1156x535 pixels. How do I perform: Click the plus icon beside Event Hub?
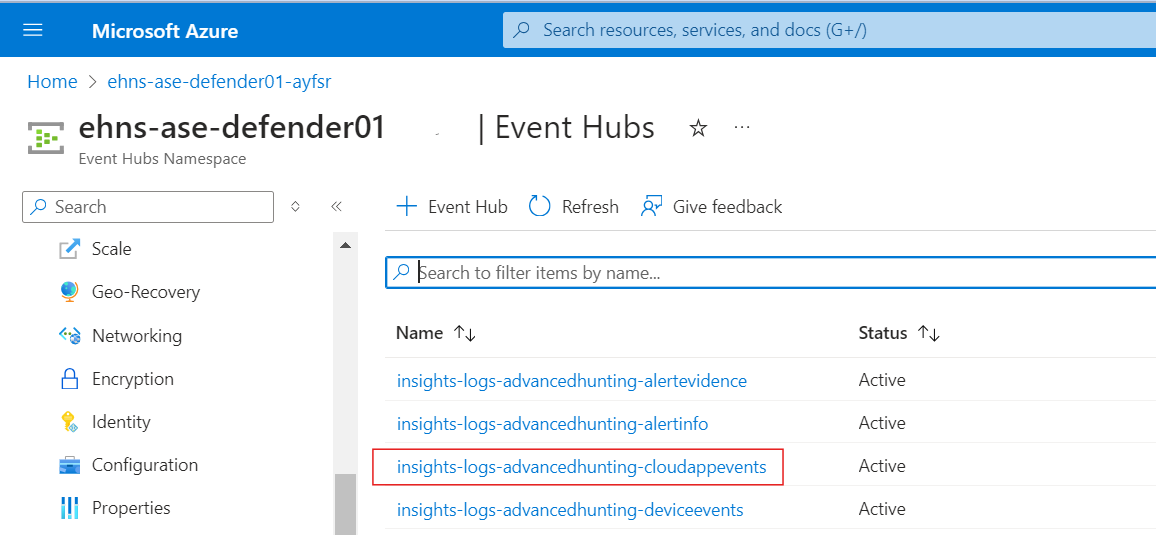(406, 206)
